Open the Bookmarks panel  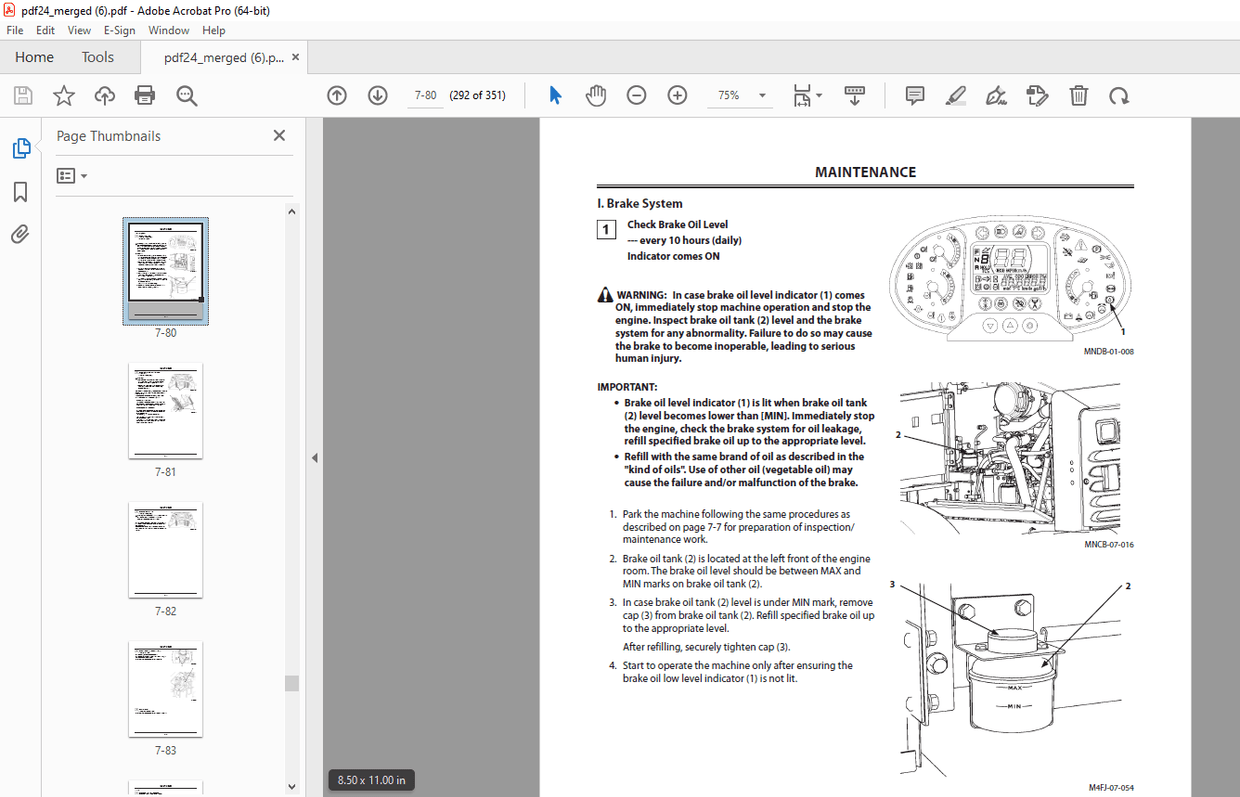[x=22, y=191]
